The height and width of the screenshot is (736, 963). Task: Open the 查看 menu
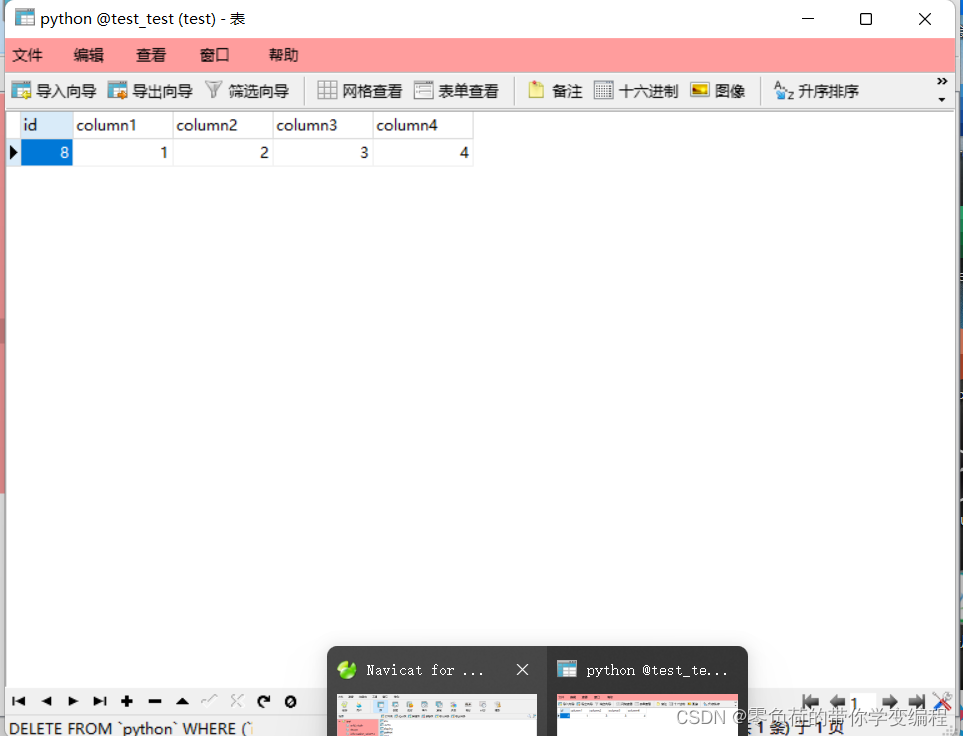(x=150, y=55)
